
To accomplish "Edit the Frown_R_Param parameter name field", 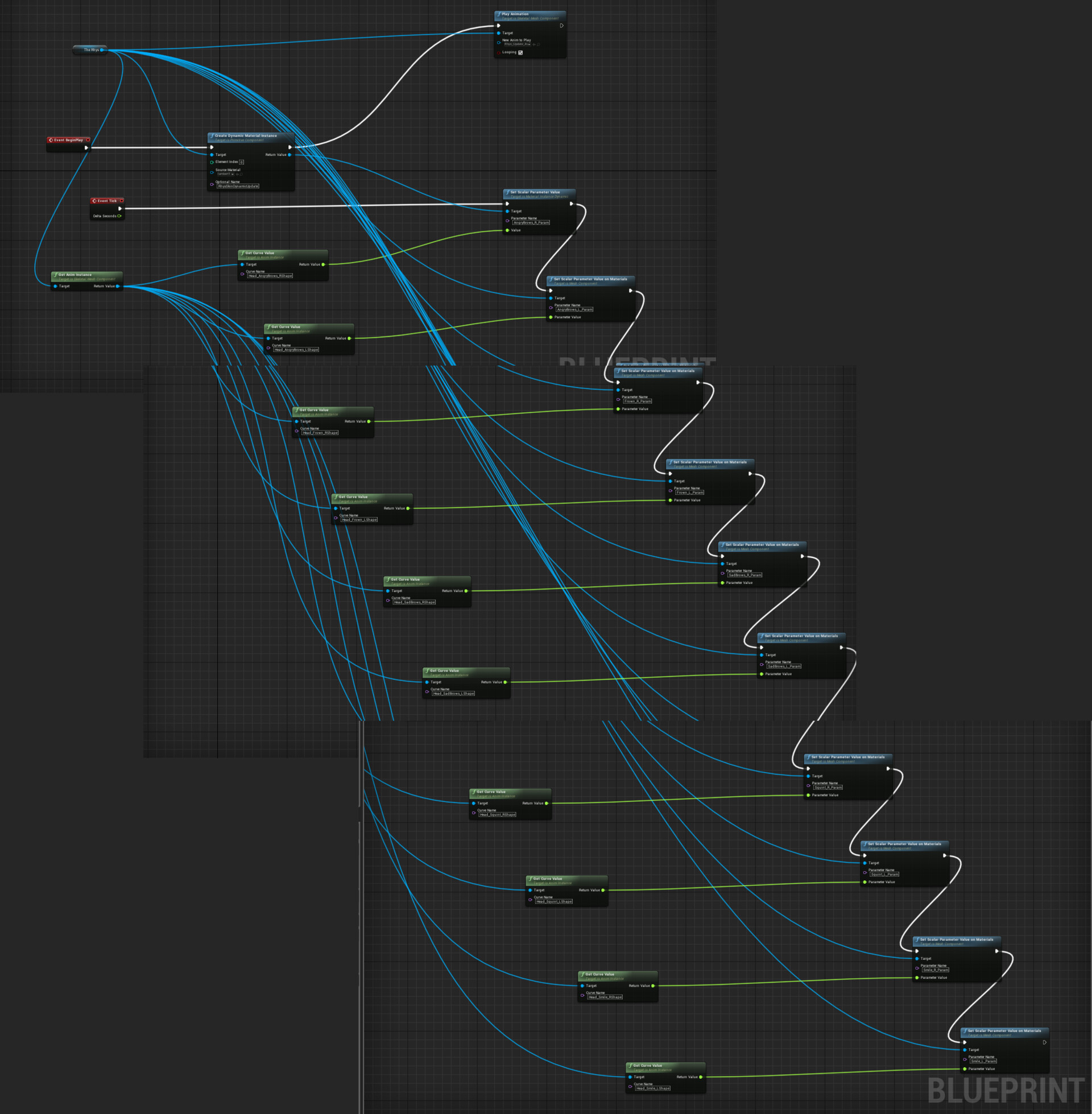I will (637, 401).
